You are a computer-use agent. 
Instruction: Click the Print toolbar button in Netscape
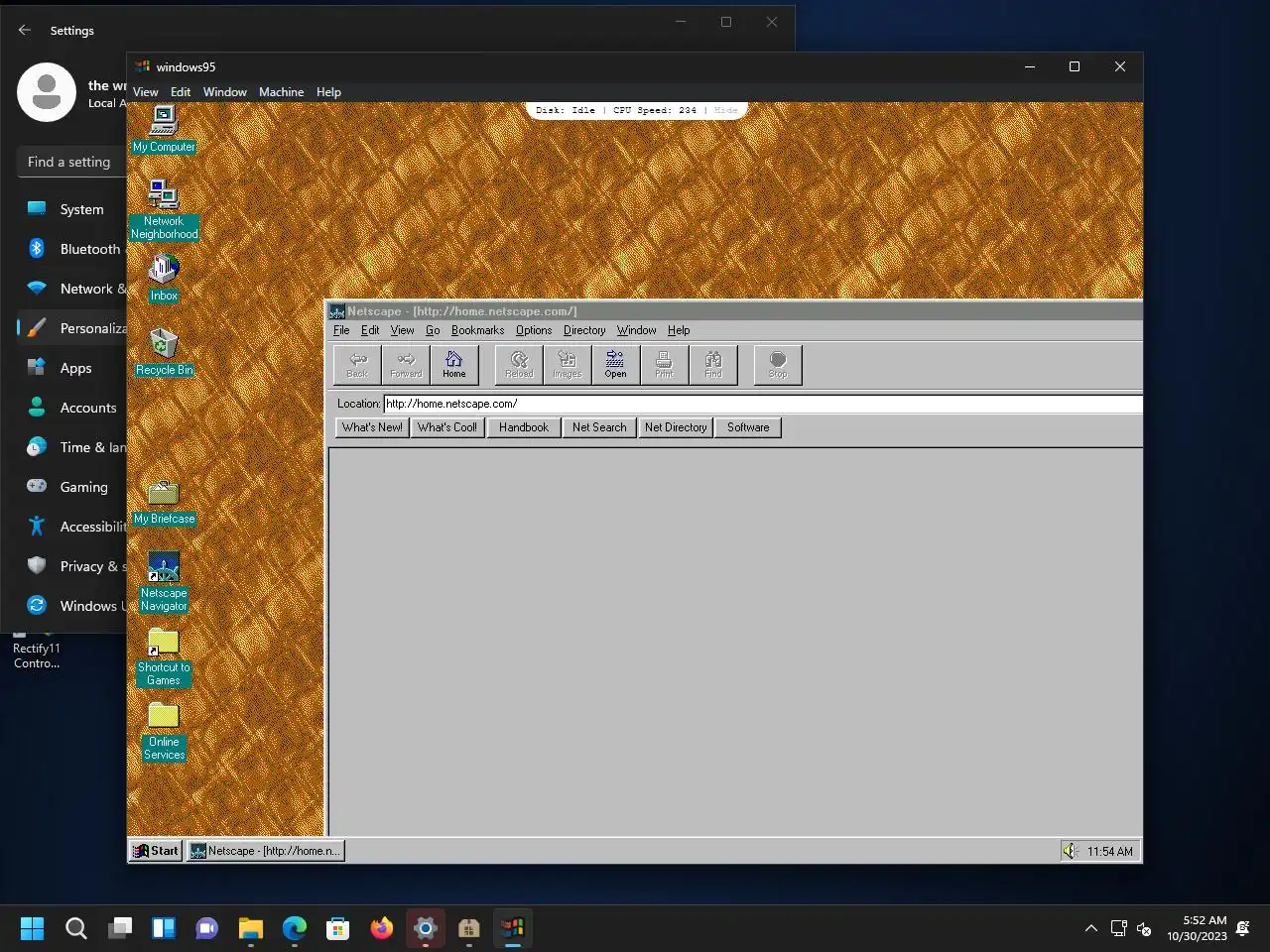664,364
